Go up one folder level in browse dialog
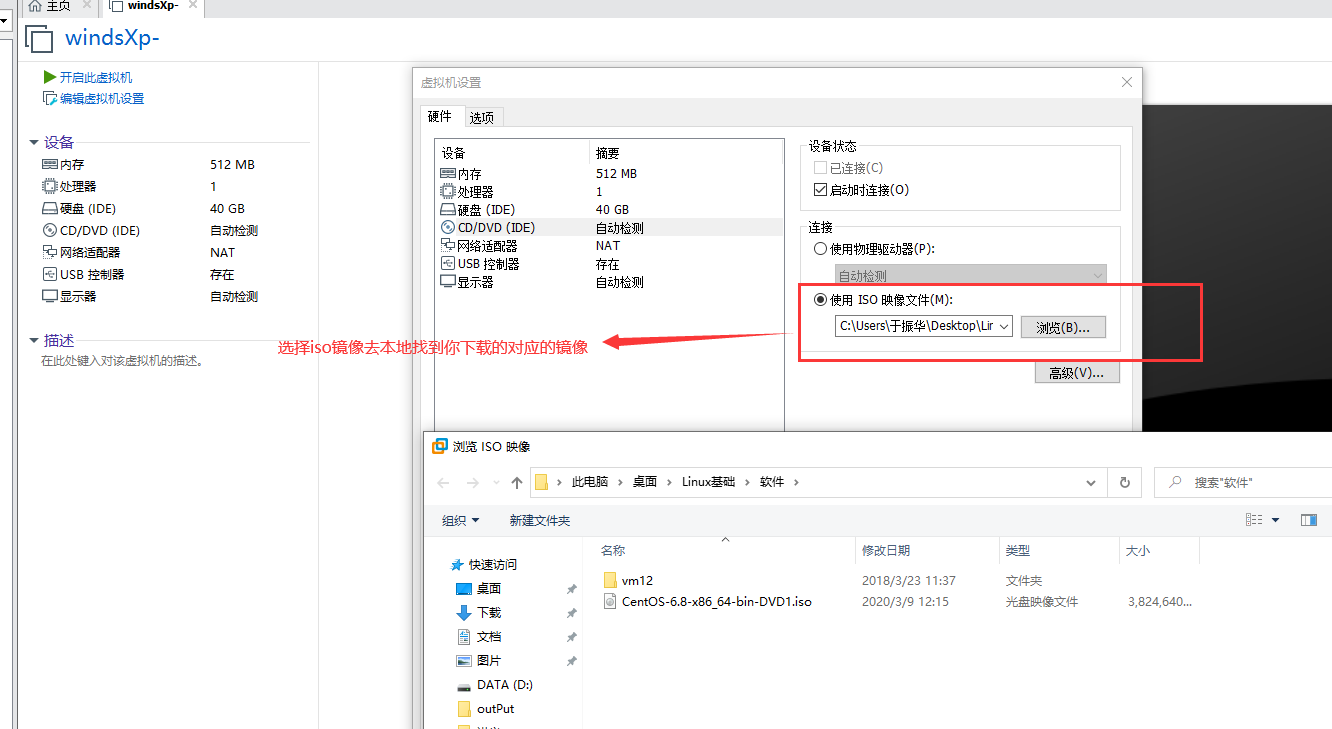 tap(517, 482)
